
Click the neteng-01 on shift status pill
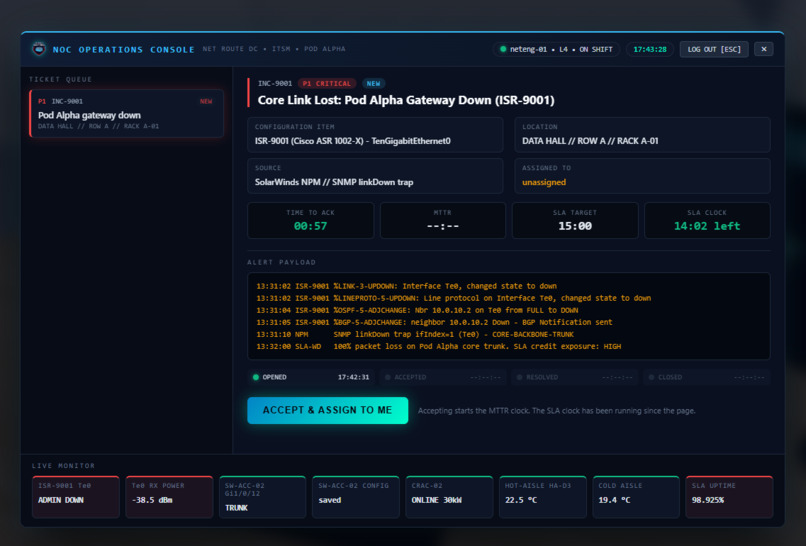coord(556,49)
